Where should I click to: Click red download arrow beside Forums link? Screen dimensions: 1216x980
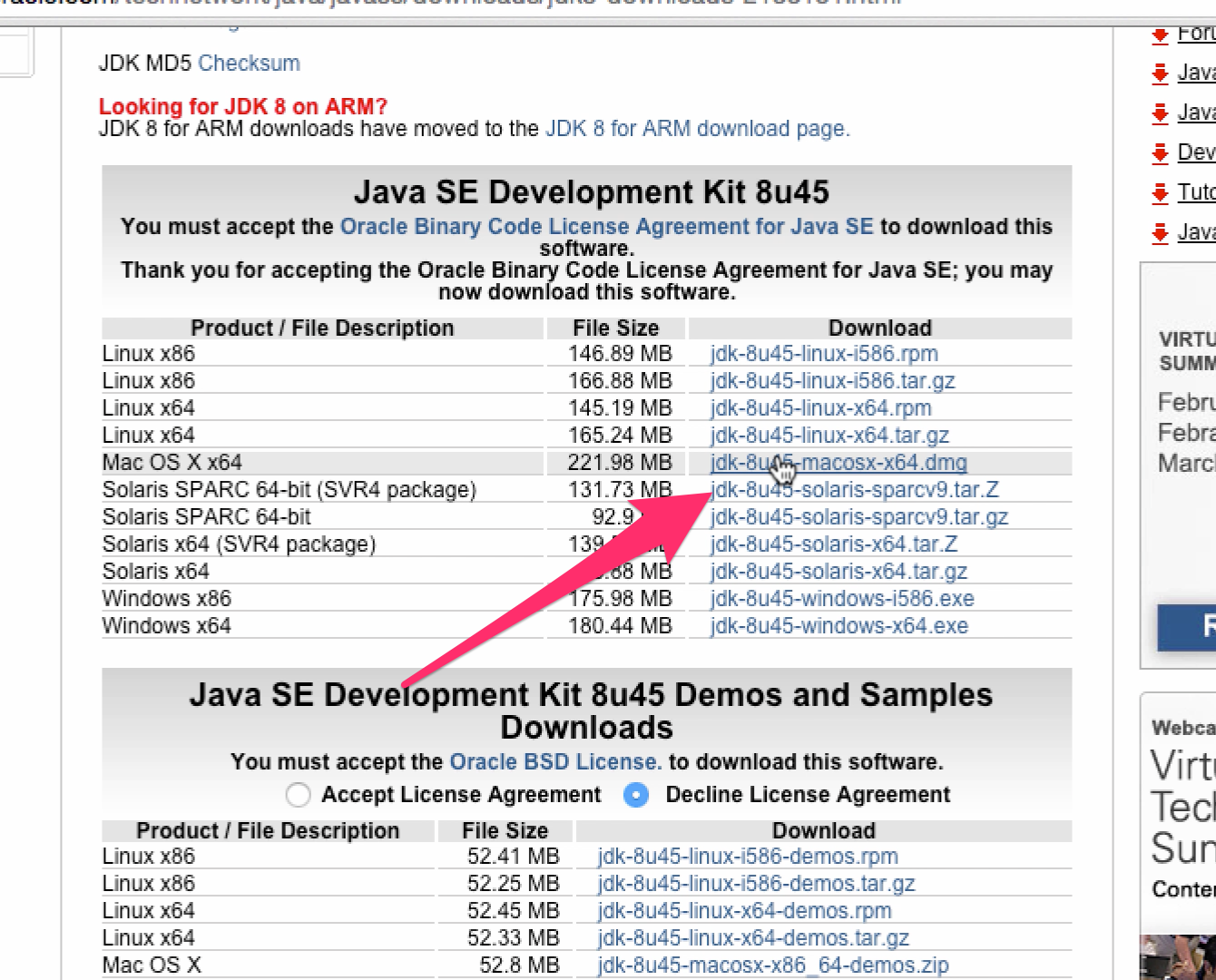coord(1160,35)
